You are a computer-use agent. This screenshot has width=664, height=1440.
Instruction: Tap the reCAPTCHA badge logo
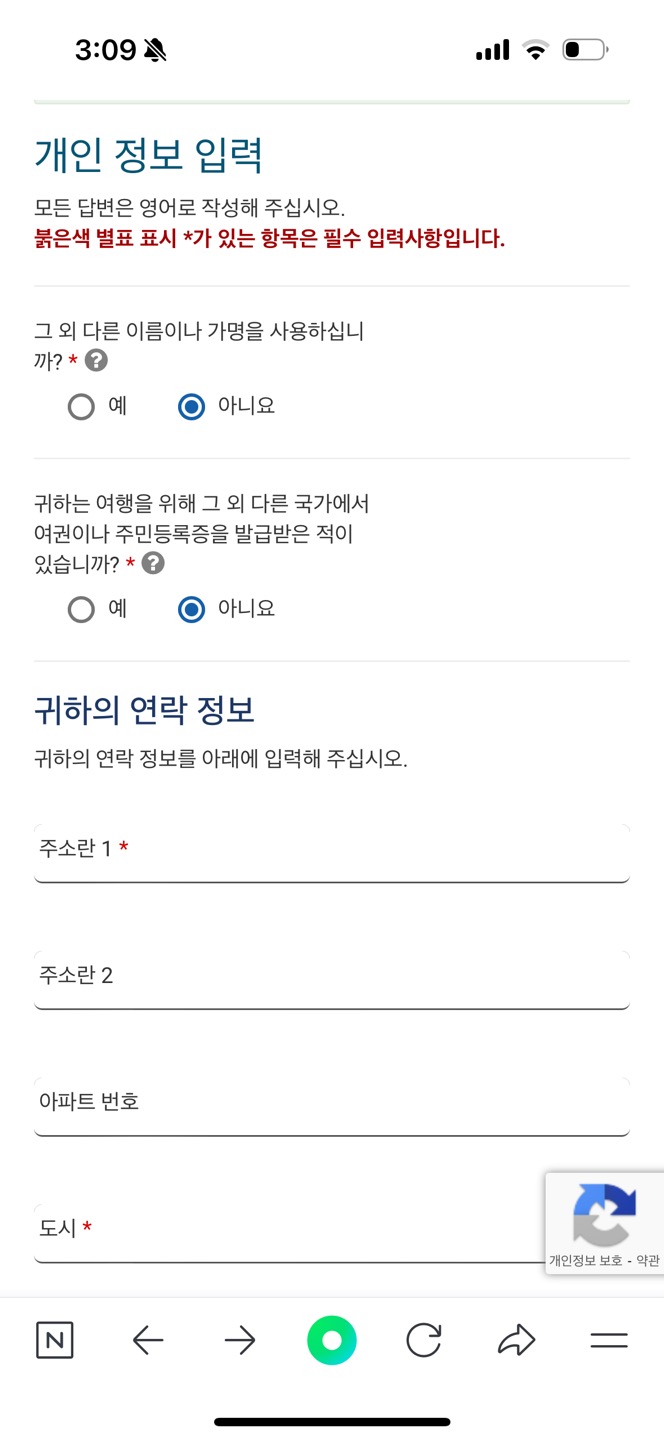604,1213
